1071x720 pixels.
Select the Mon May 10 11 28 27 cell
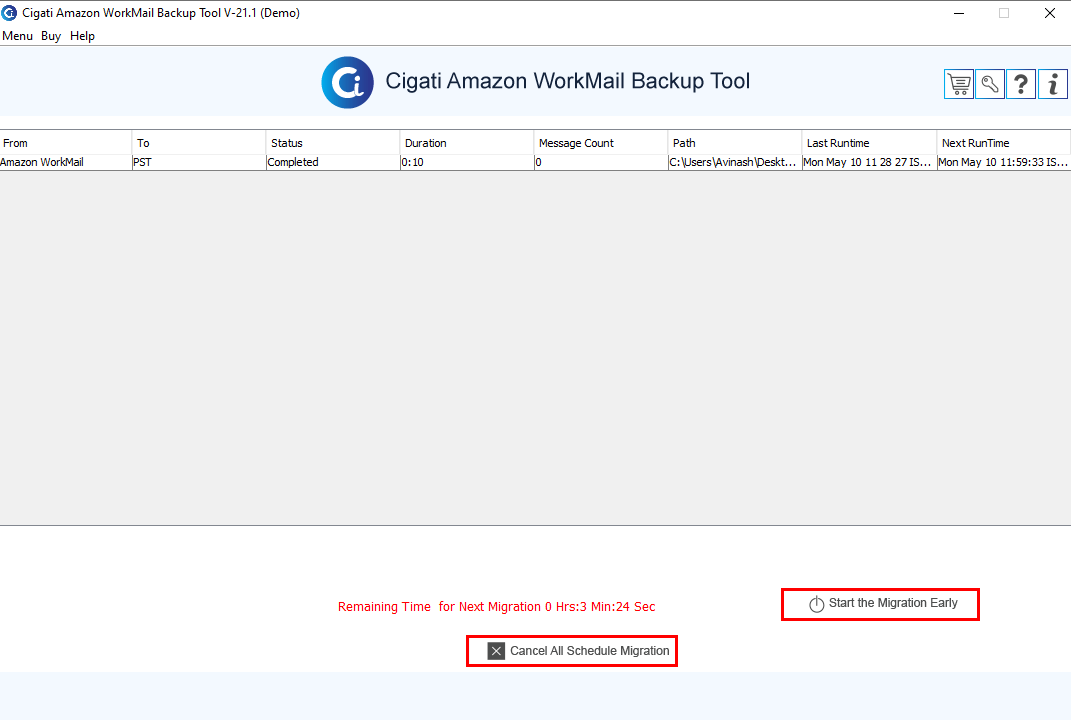(x=869, y=163)
